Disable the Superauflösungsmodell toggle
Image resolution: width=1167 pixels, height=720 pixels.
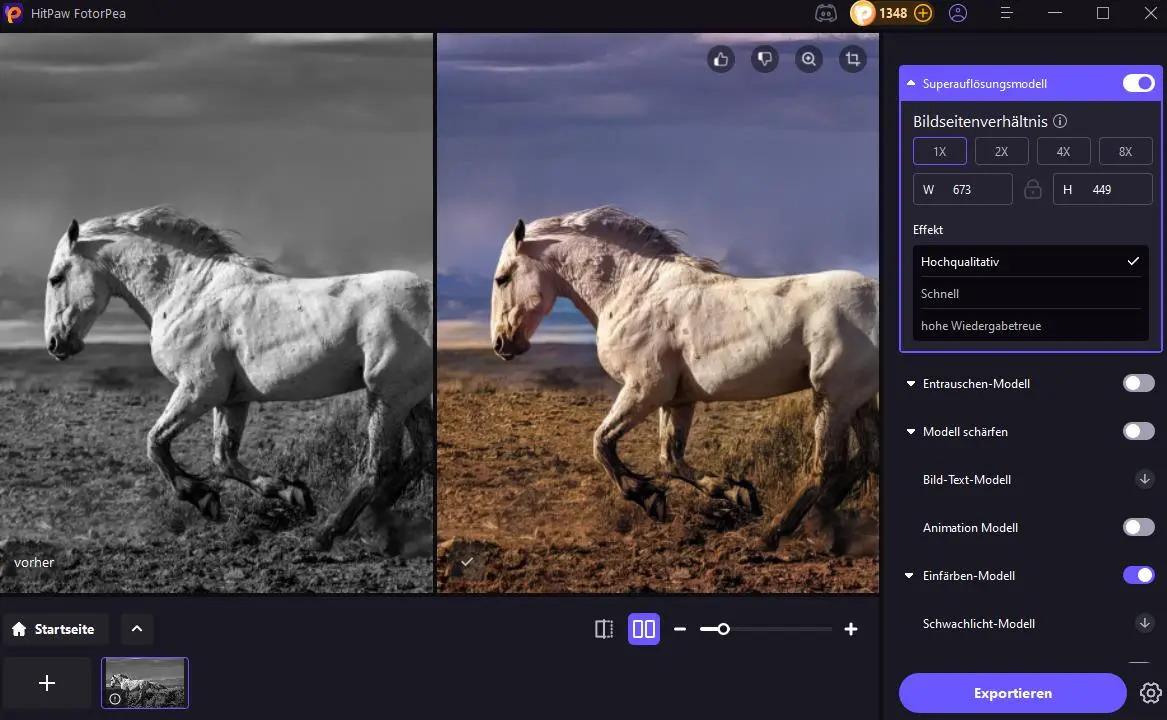click(1138, 83)
